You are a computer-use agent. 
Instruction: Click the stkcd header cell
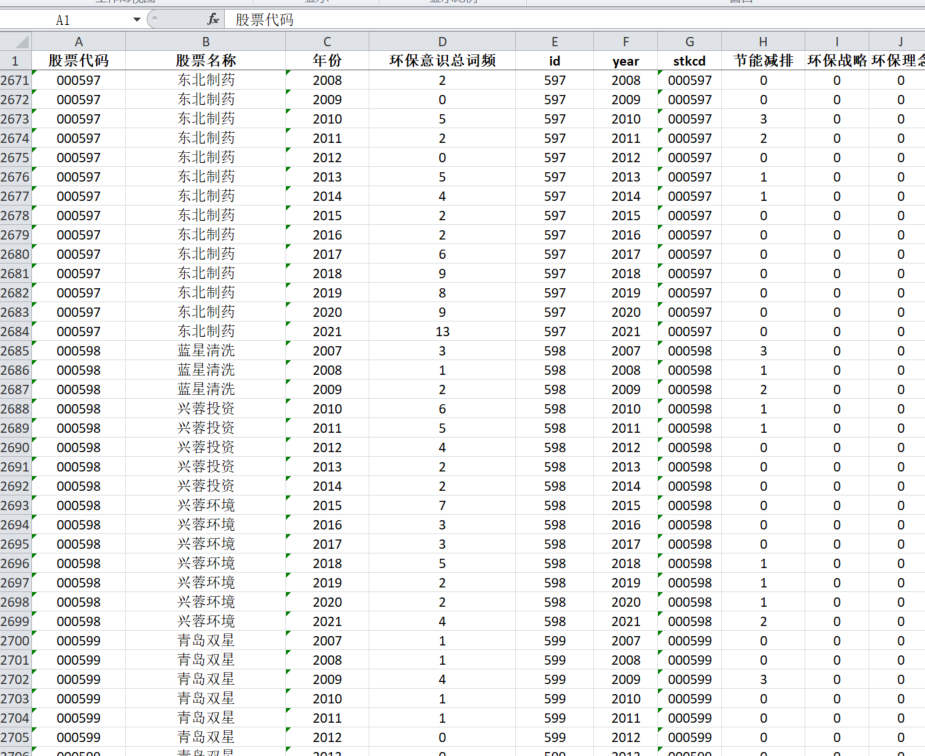(x=689, y=61)
